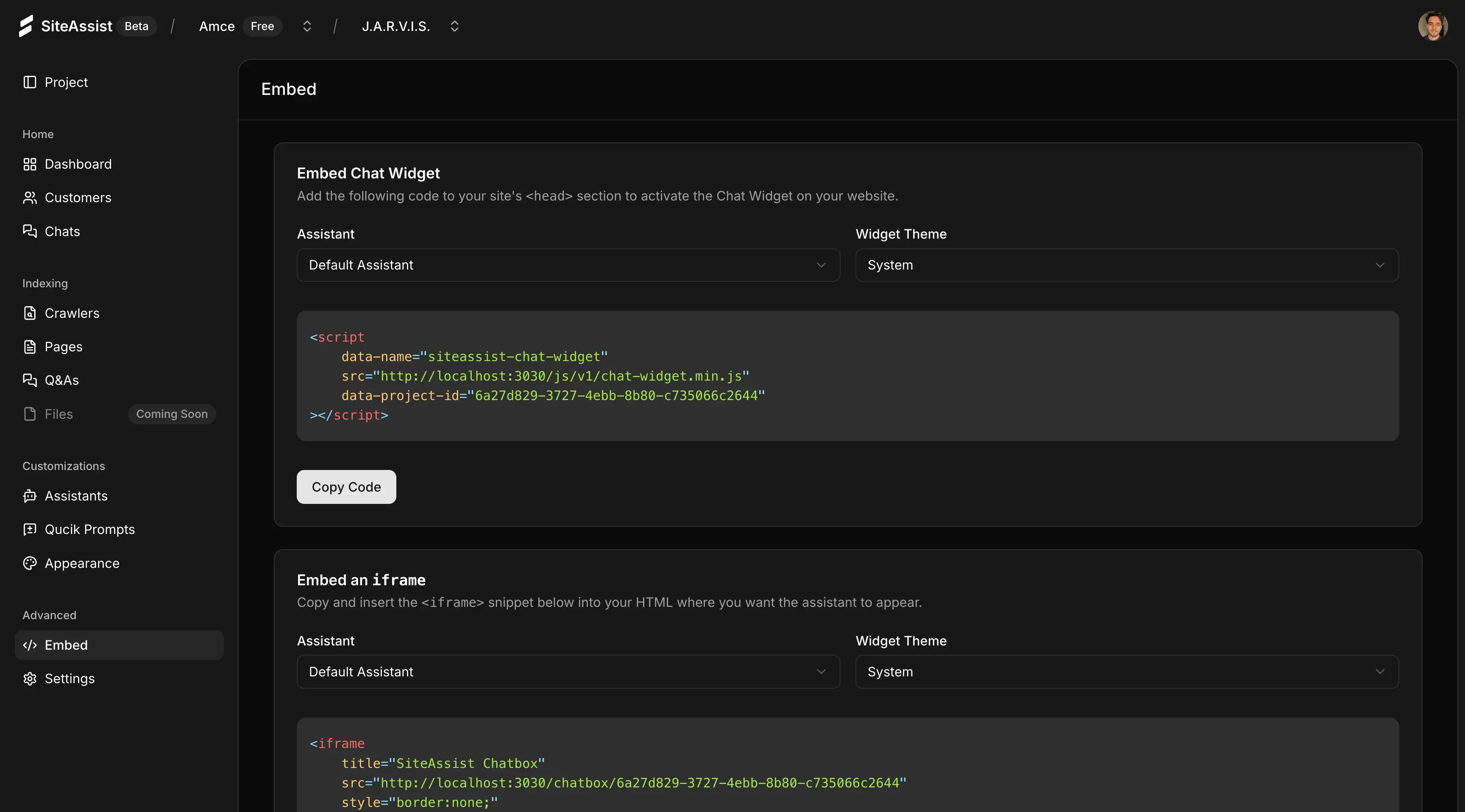Click the title="SiteAssist Chatbox" code line

click(443, 764)
